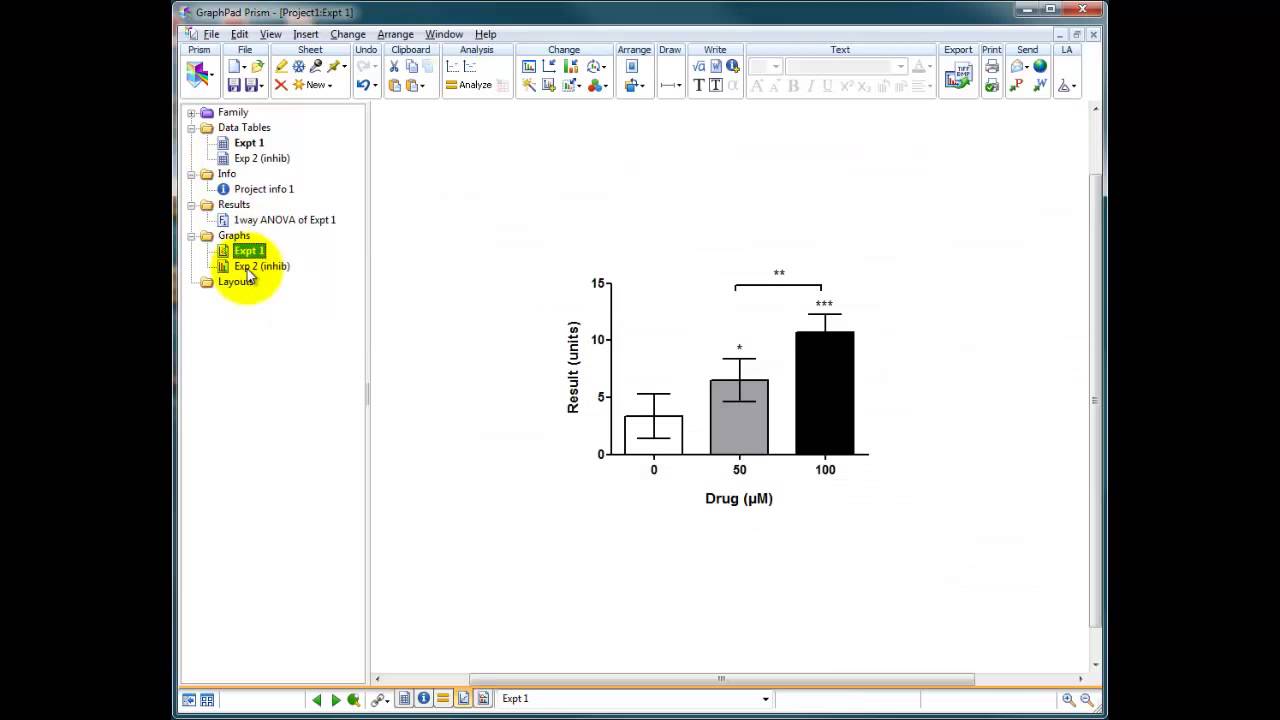The height and width of the screenshot is (720, 1280).
Task: Click the magic wand icon
Action: [x=529, y=85]
